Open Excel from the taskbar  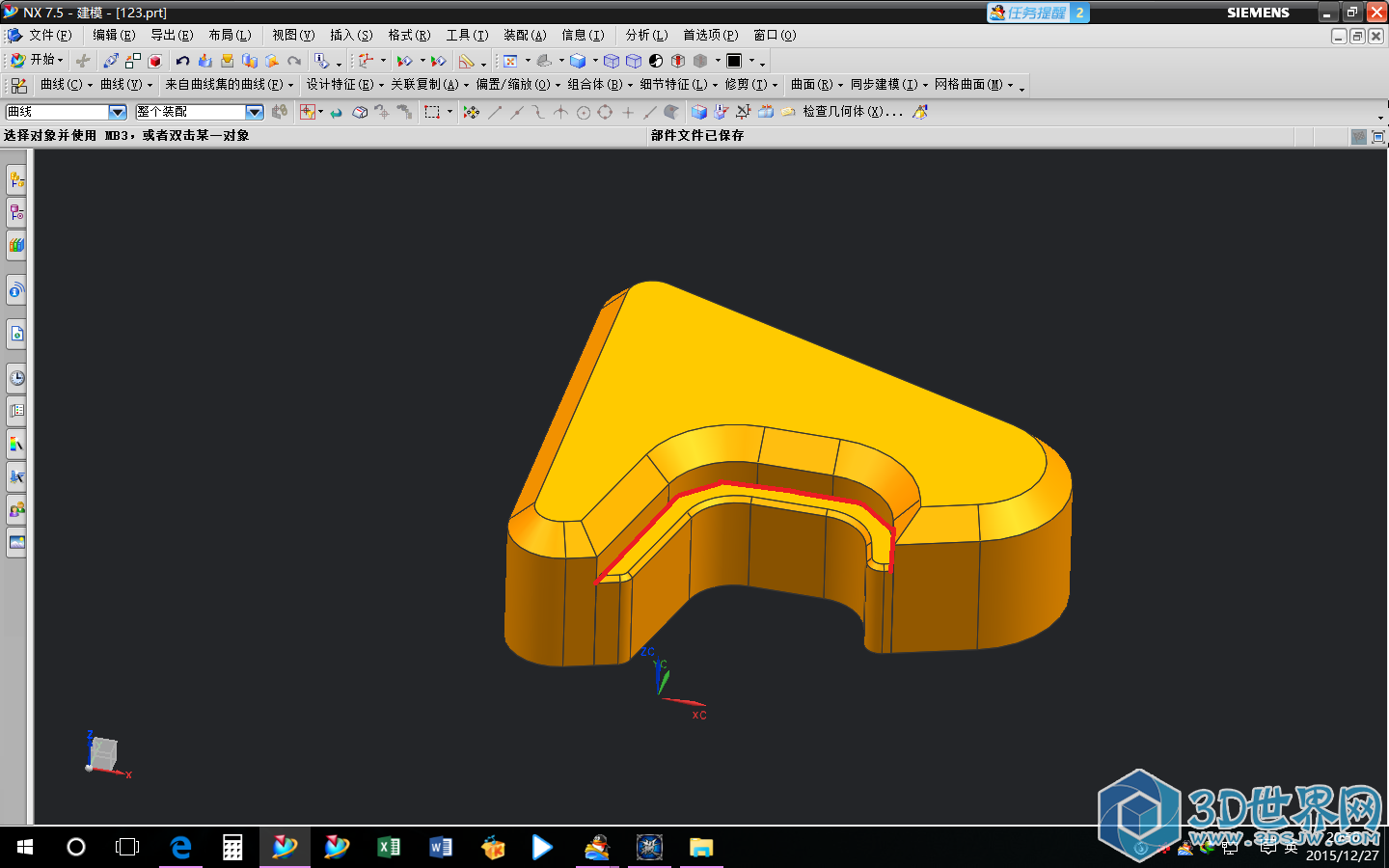[389, 847]
